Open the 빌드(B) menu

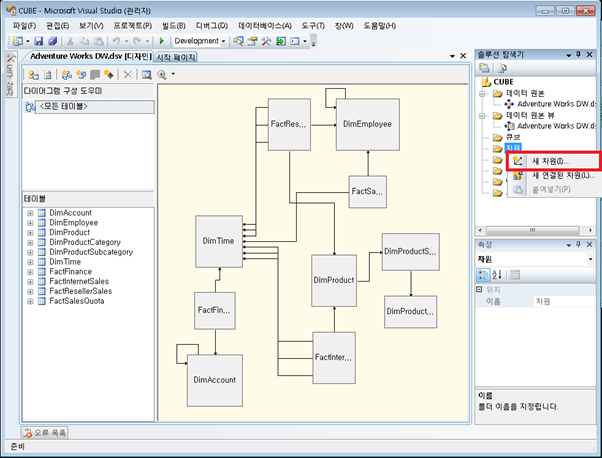pyautogui.click(x=174, y=26)
